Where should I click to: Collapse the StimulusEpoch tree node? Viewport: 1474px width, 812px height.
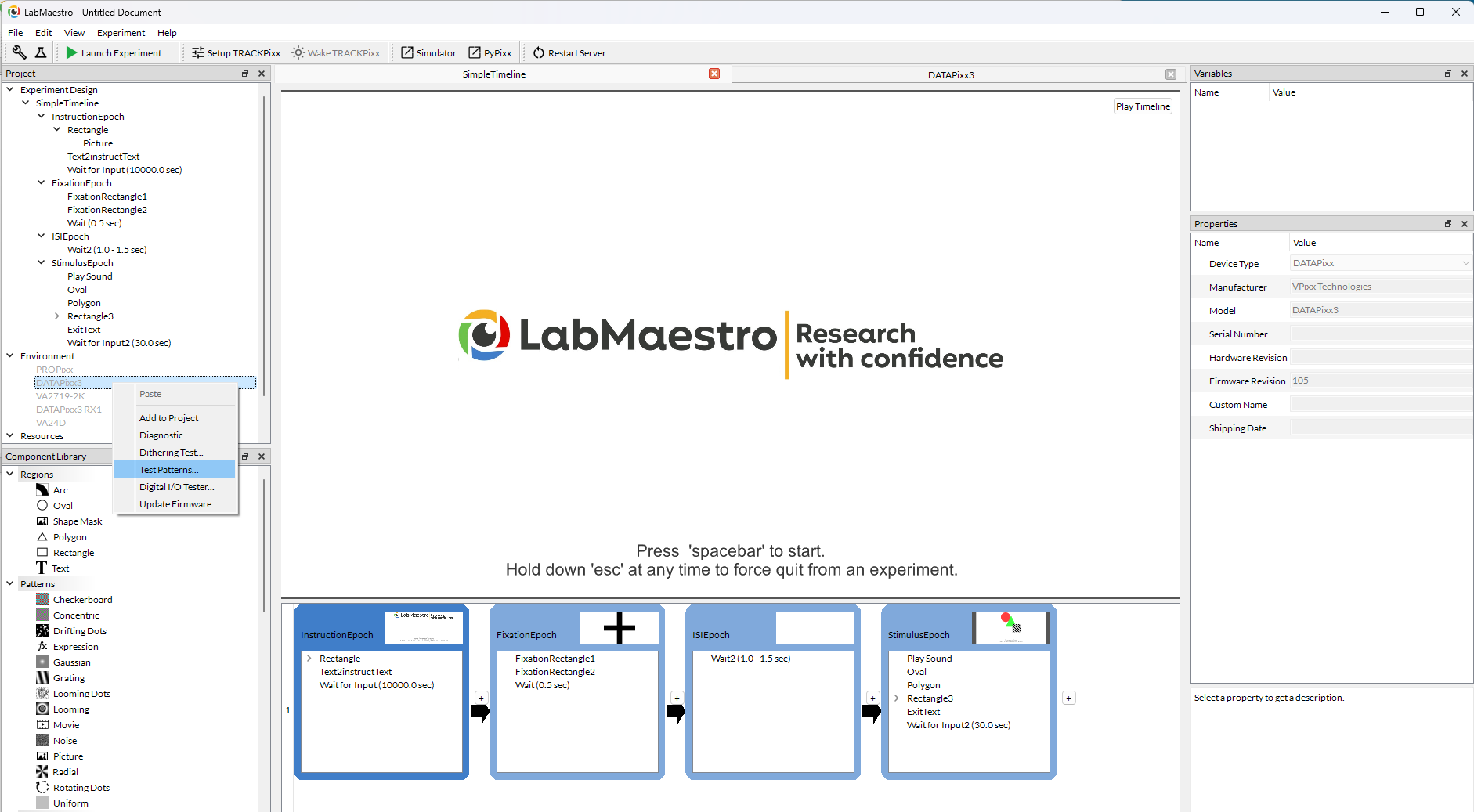(42, 263)
